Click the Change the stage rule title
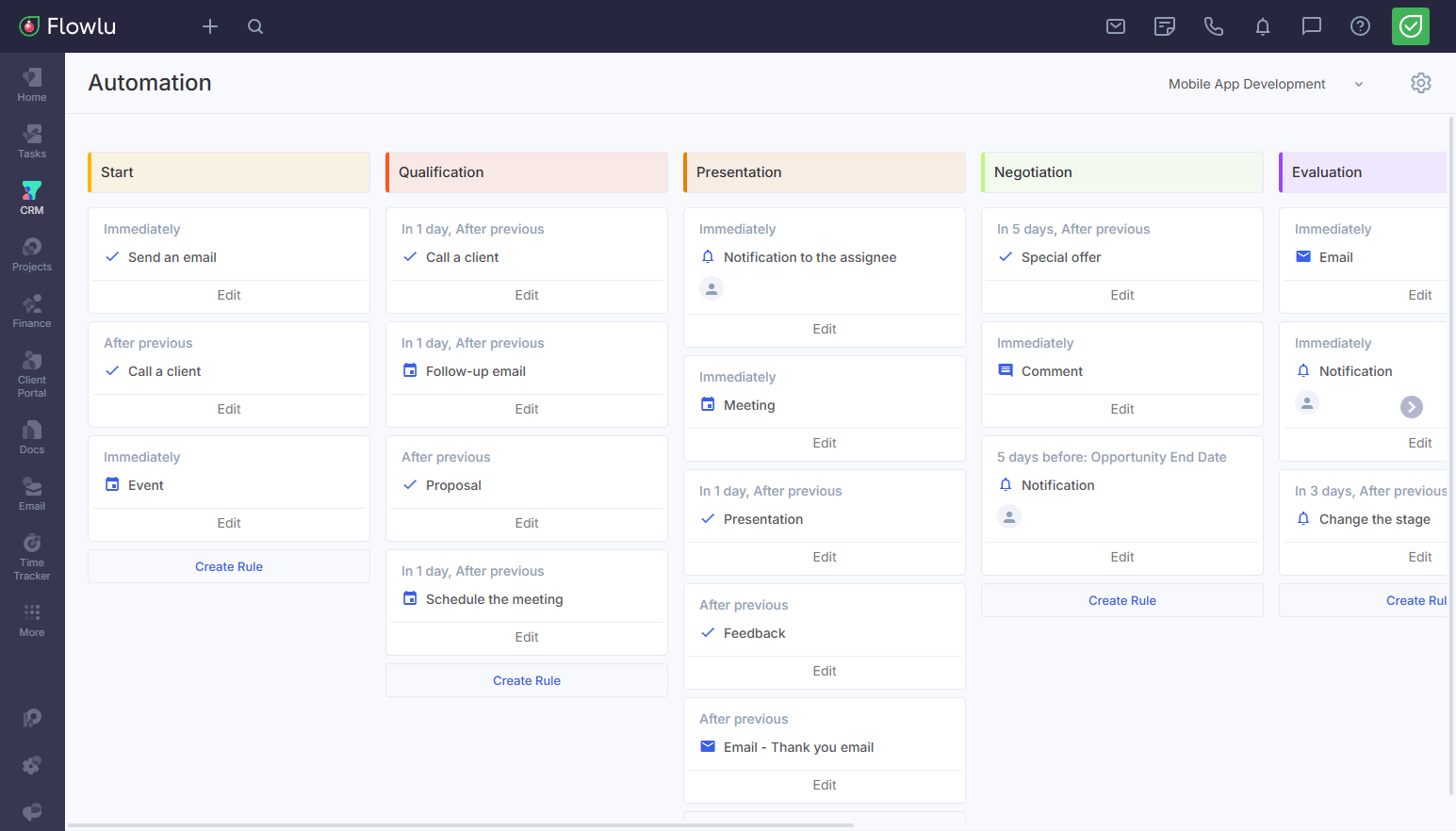This screenshot has width=1456, height=831. click(1375, 519)
